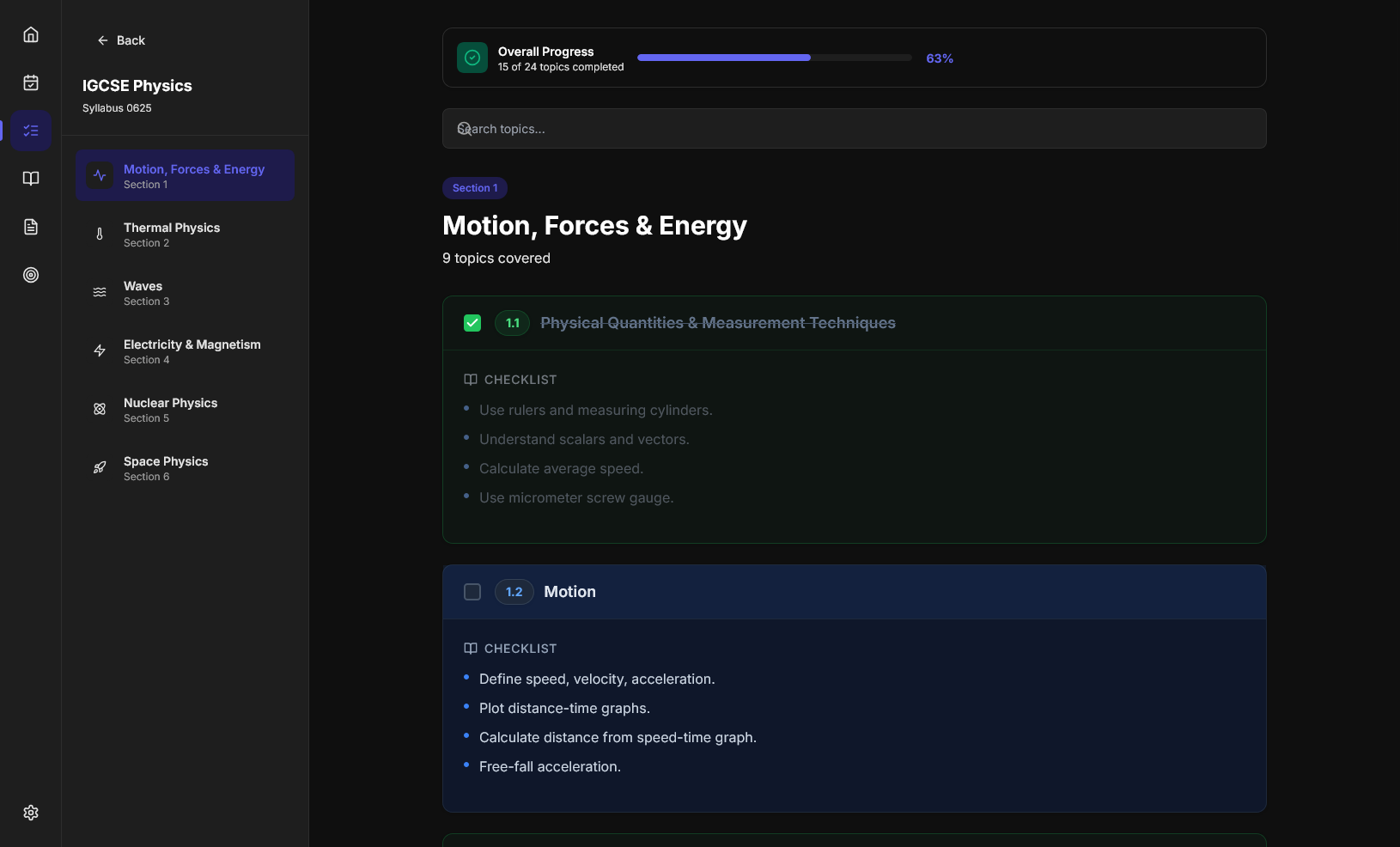Viewport: 1400px width, 847px height.
Task: Open settings gear at bottom left
Action: point(31,813)
